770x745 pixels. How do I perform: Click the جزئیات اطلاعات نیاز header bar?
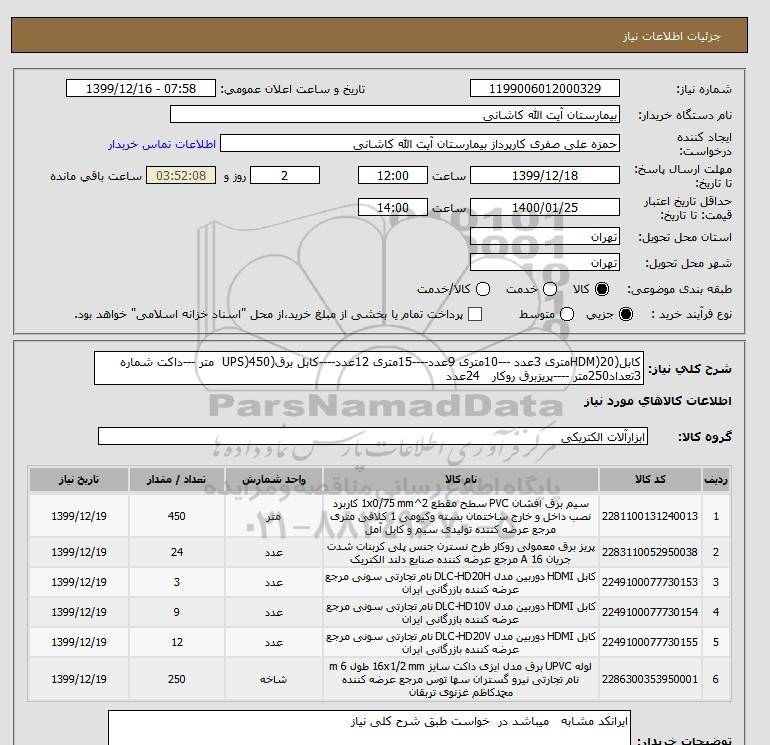coord(379,35)
